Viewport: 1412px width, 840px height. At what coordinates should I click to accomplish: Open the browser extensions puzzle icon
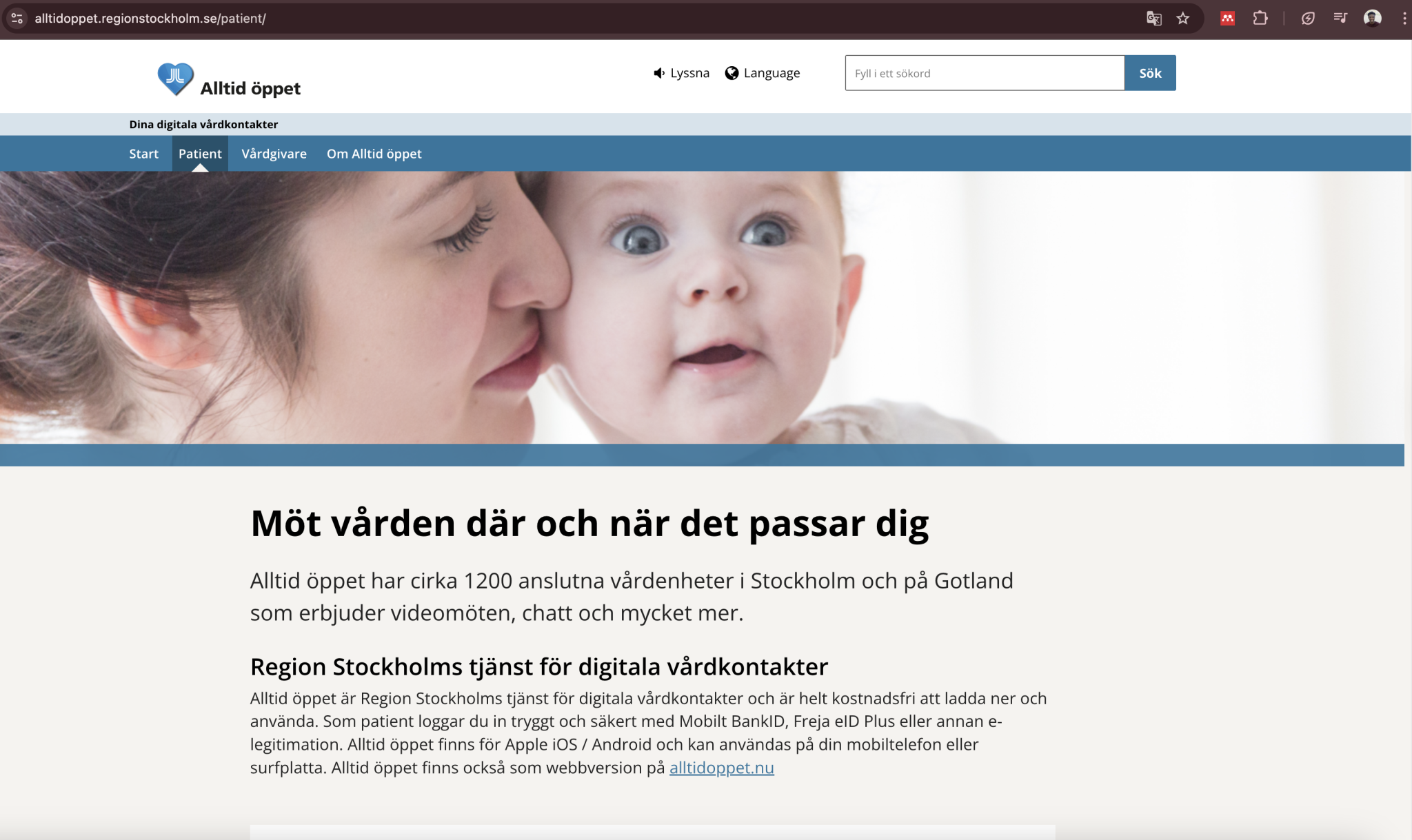pyautogui.click(x=1260, y=19)
